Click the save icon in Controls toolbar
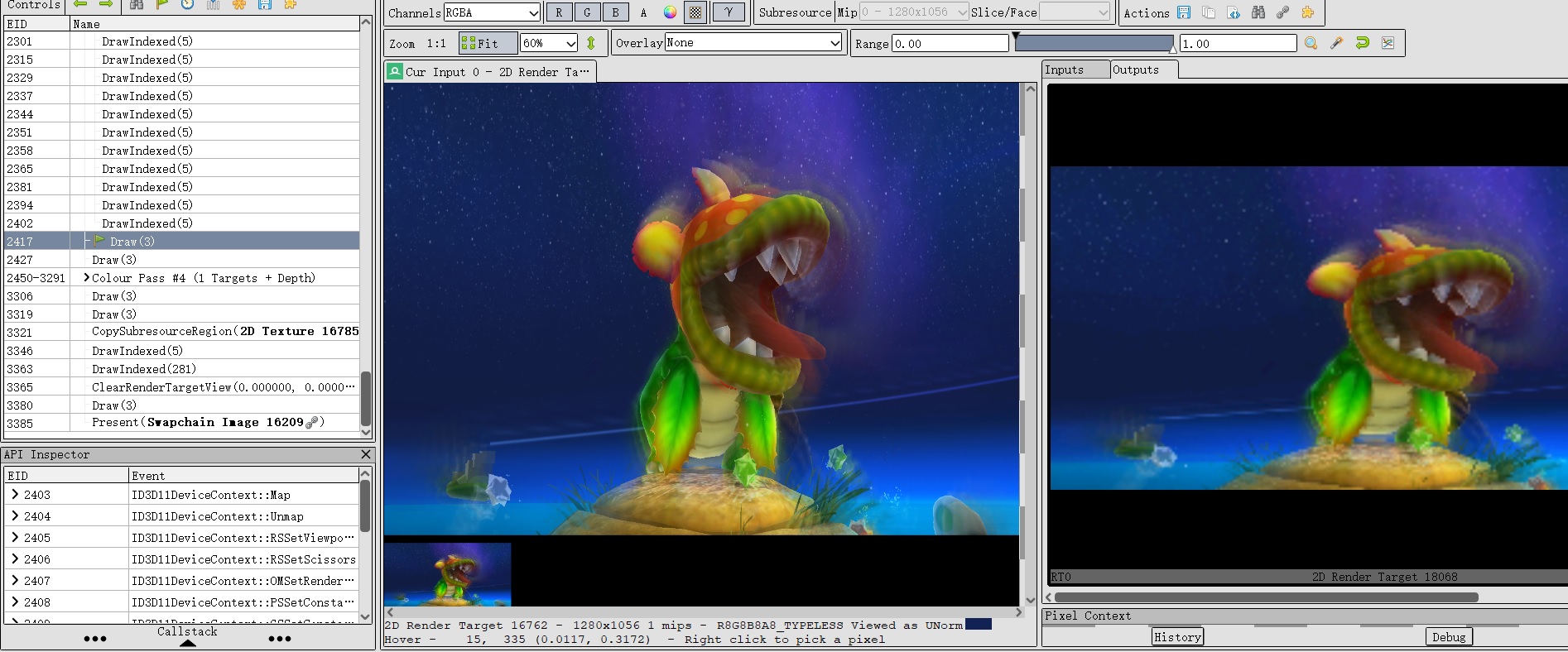 (265, 4)
